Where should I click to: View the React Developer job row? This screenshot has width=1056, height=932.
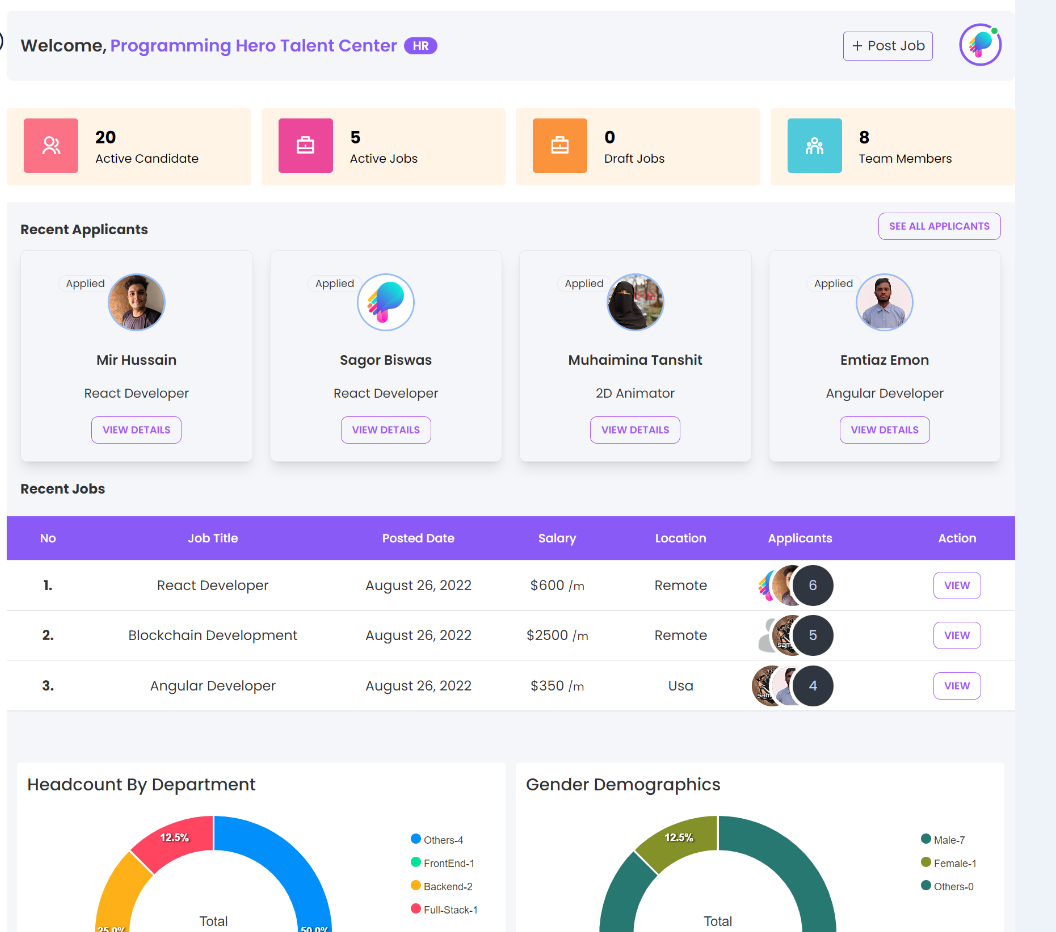coord(956,585)
